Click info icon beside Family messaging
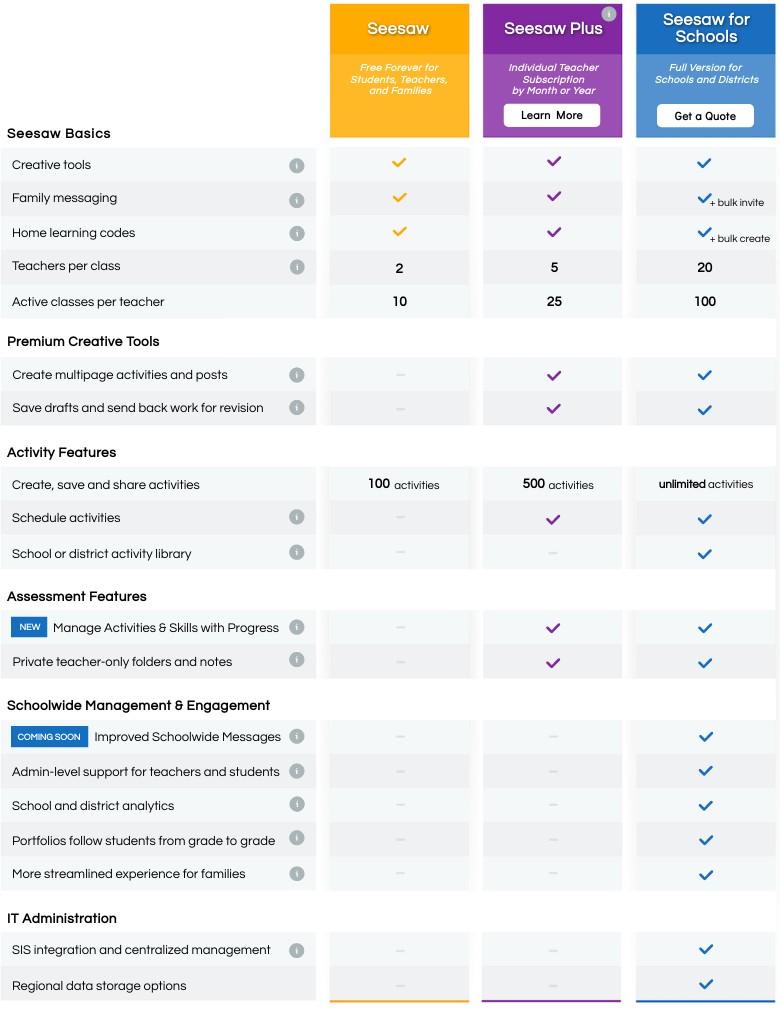 tap(296, 200)
